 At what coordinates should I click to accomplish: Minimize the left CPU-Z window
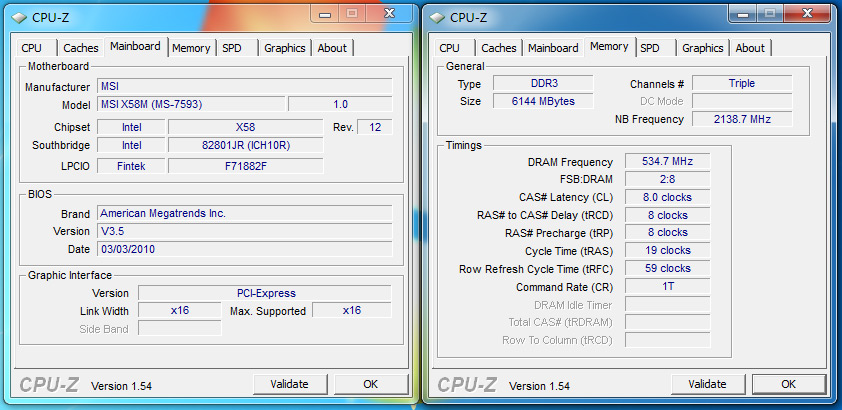coord(324,14)
